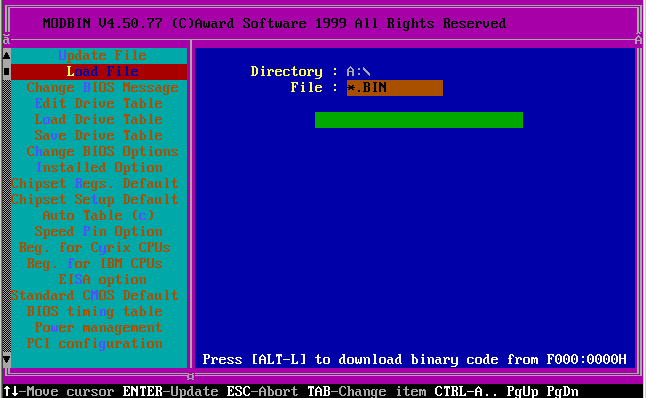
Task: Open Change BIOS Options
Action: 102,152
